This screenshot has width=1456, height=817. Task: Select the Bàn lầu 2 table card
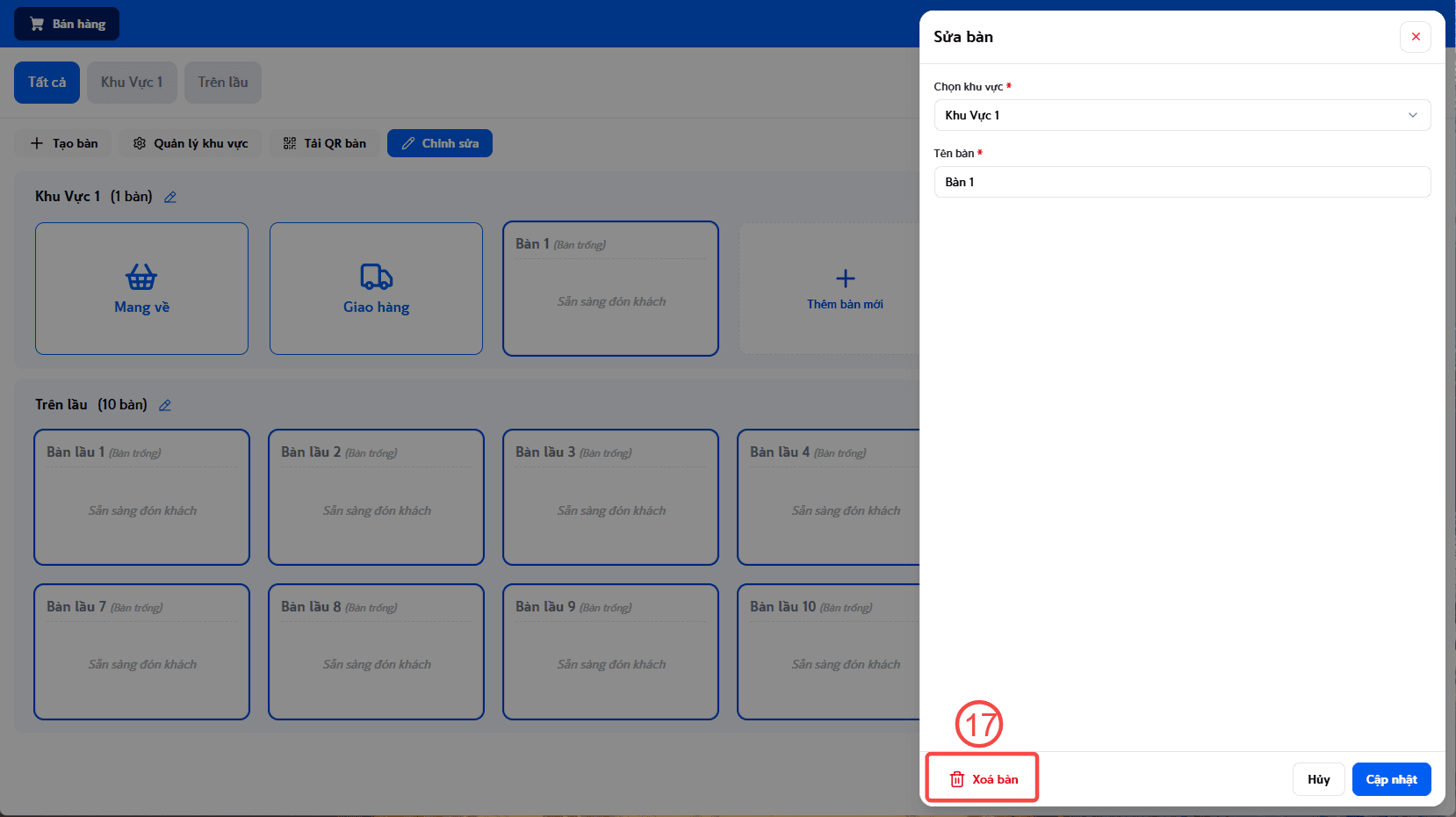pos(376,497)
